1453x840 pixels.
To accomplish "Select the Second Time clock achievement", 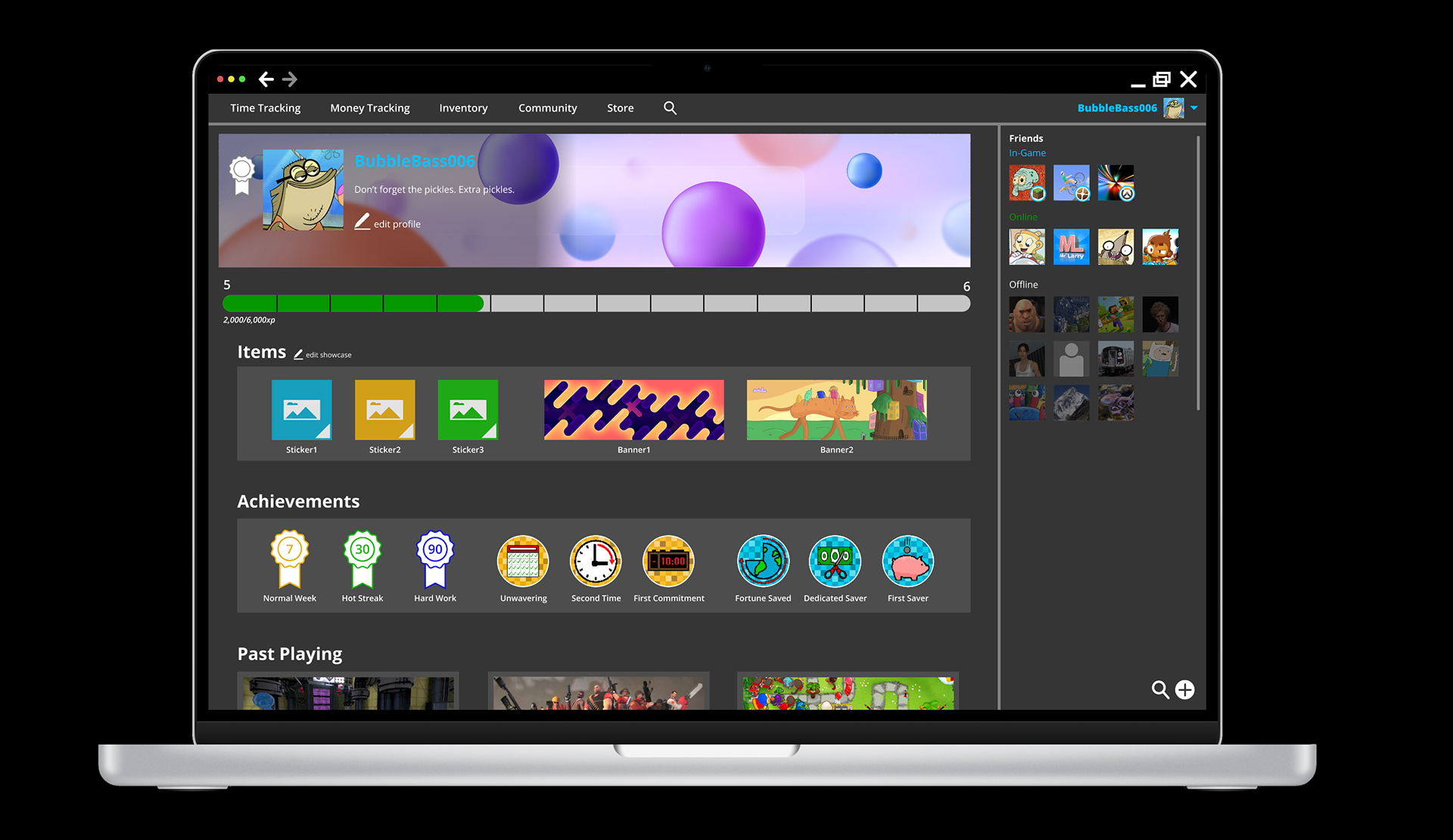I will point(596,562).
